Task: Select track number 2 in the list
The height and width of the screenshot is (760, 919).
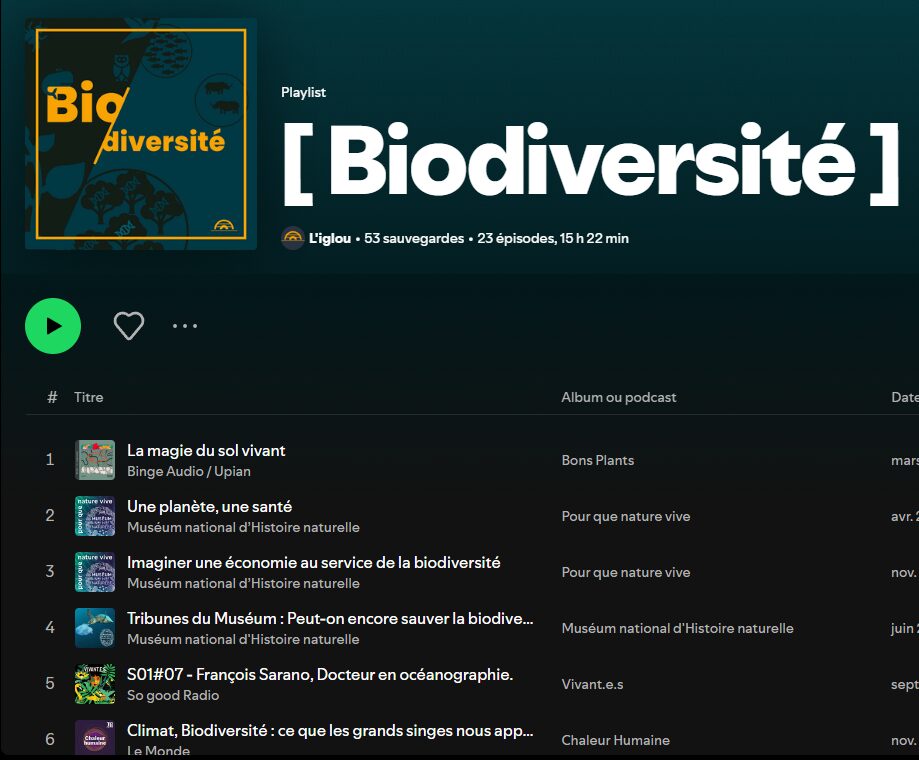Action: 50,516
